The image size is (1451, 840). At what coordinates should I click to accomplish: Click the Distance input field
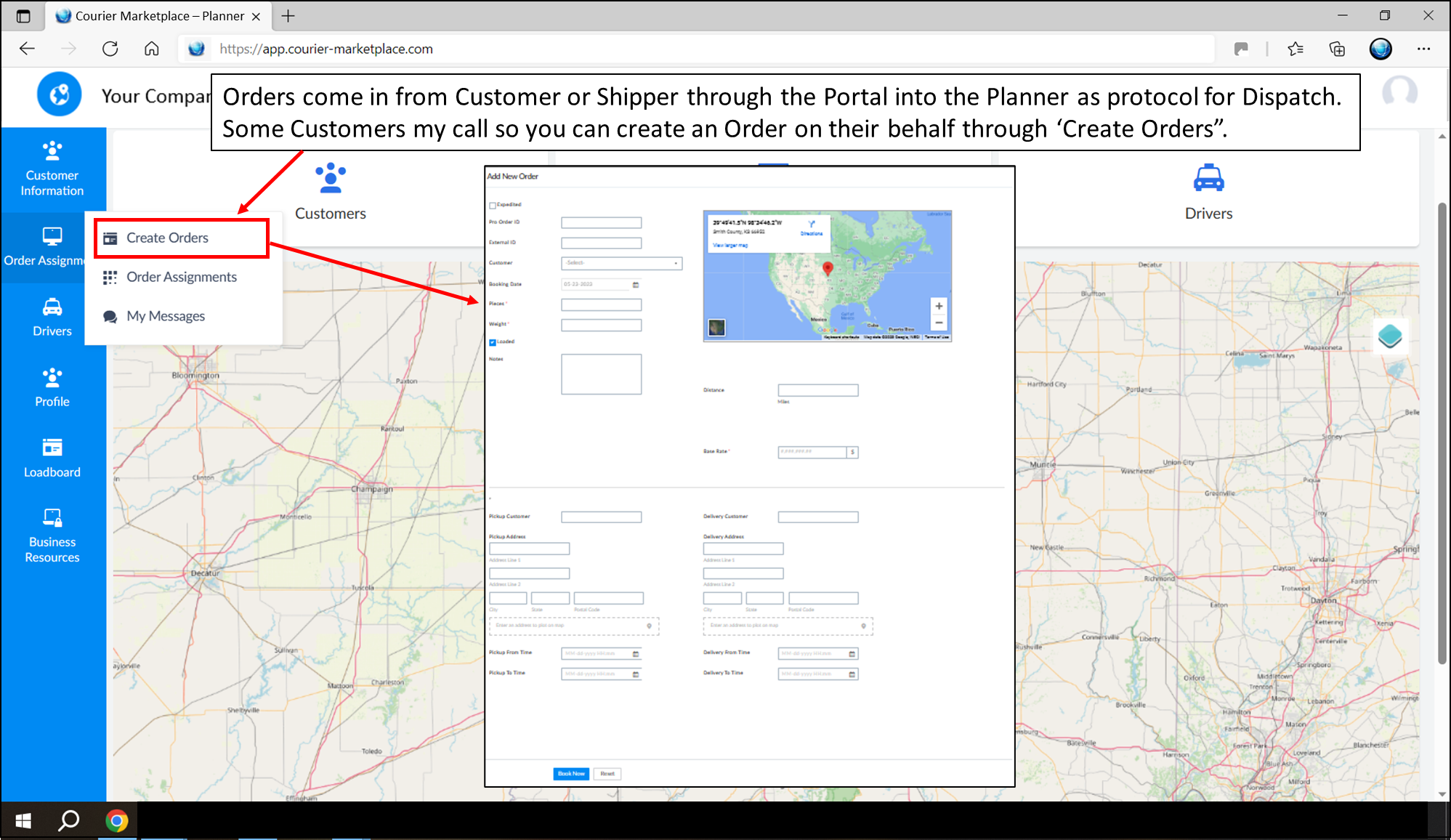click(x=818, y=390)
